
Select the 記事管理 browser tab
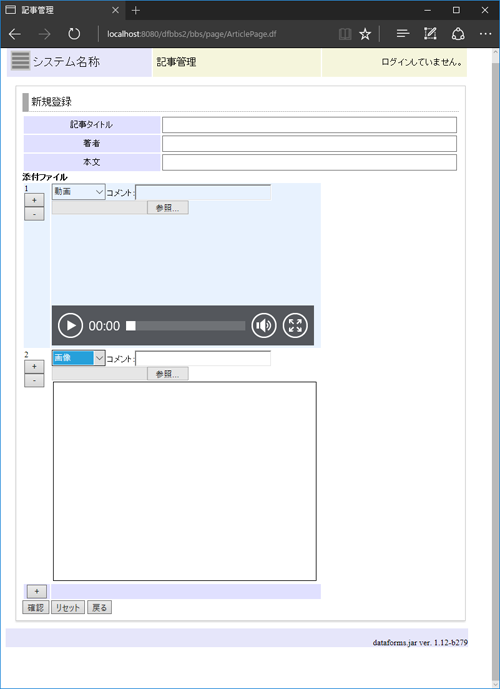click(x=62, y=10)
